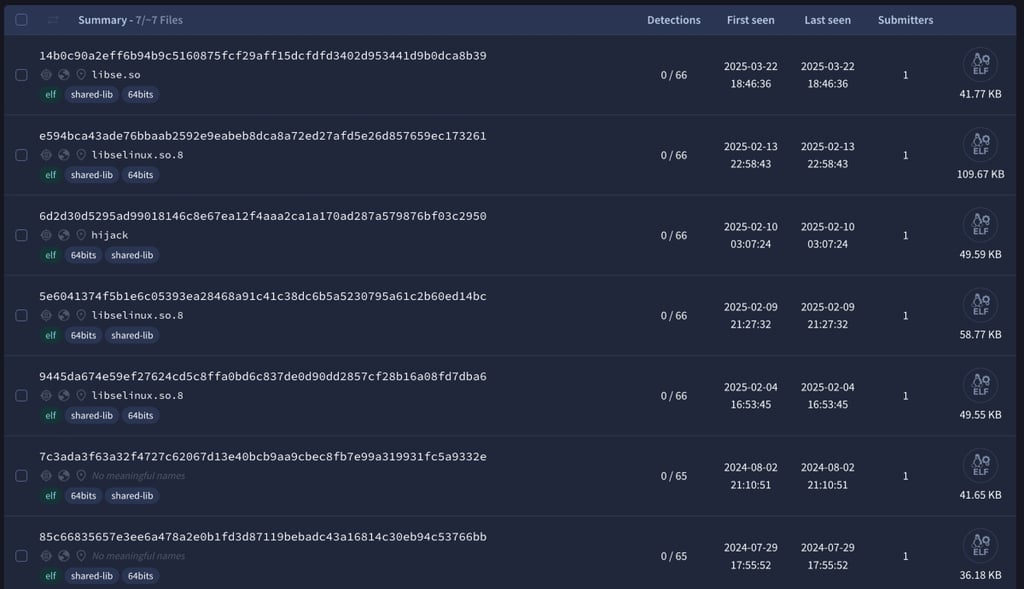Open the file hash starting with 14b0c90a2eff
The width and height of the screenshot is (1024, 589).
263,56
